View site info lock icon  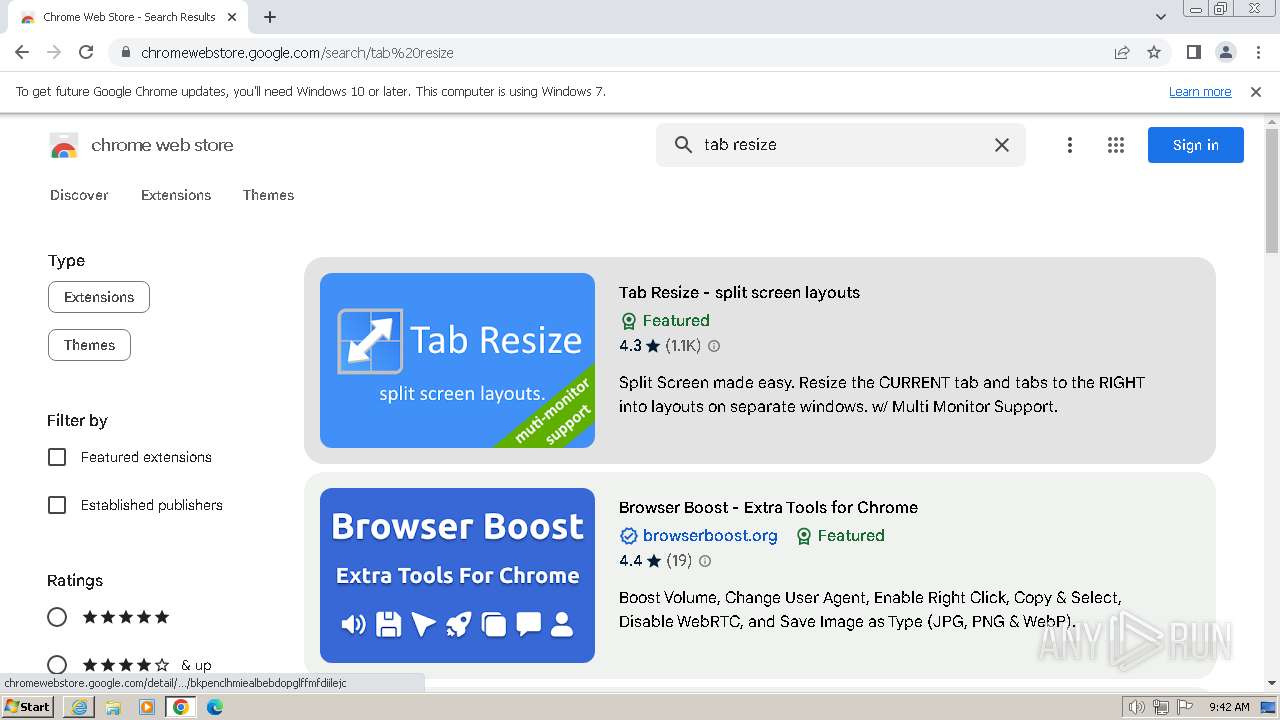(x=125, y=52)
